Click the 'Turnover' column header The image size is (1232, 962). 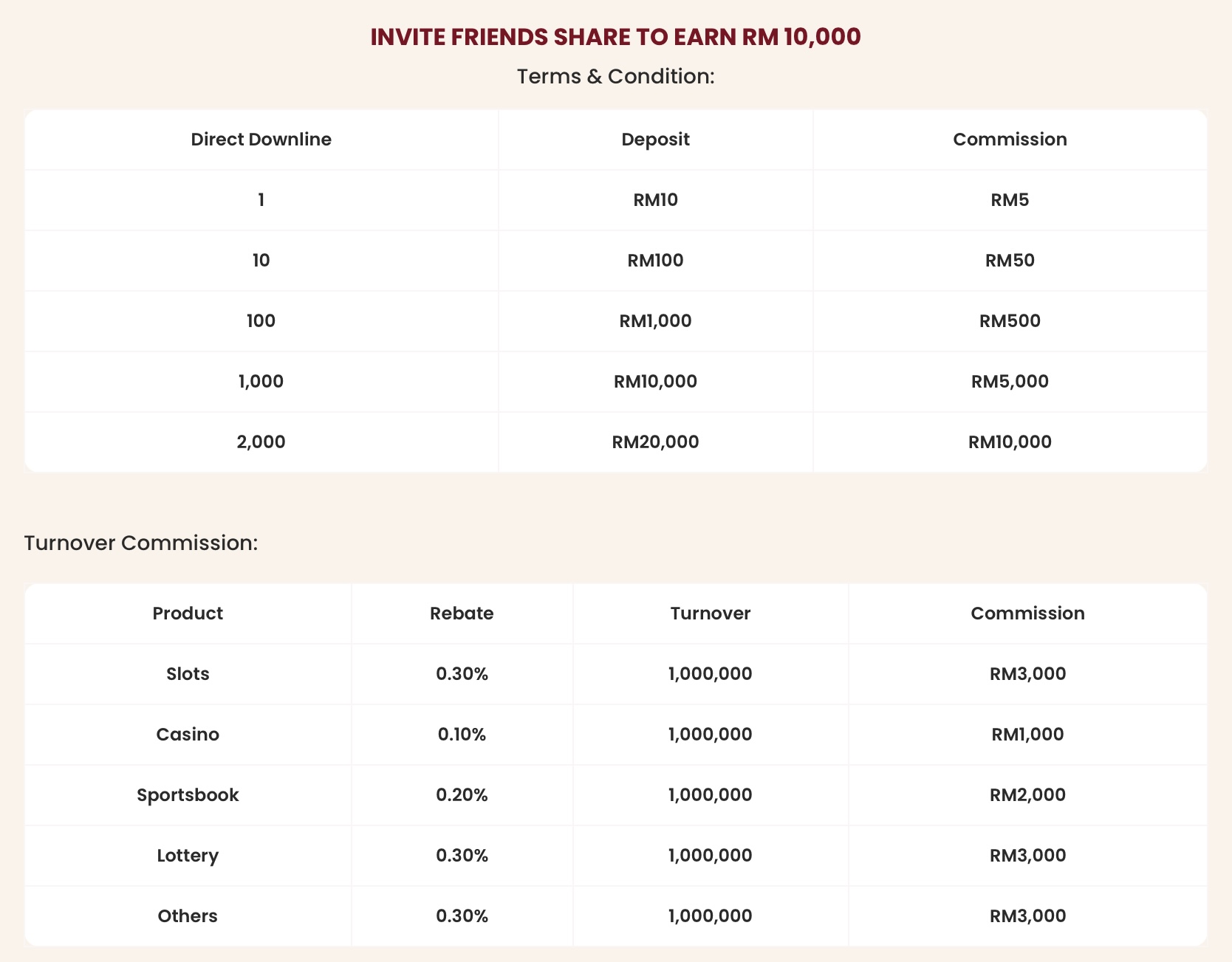710,614
